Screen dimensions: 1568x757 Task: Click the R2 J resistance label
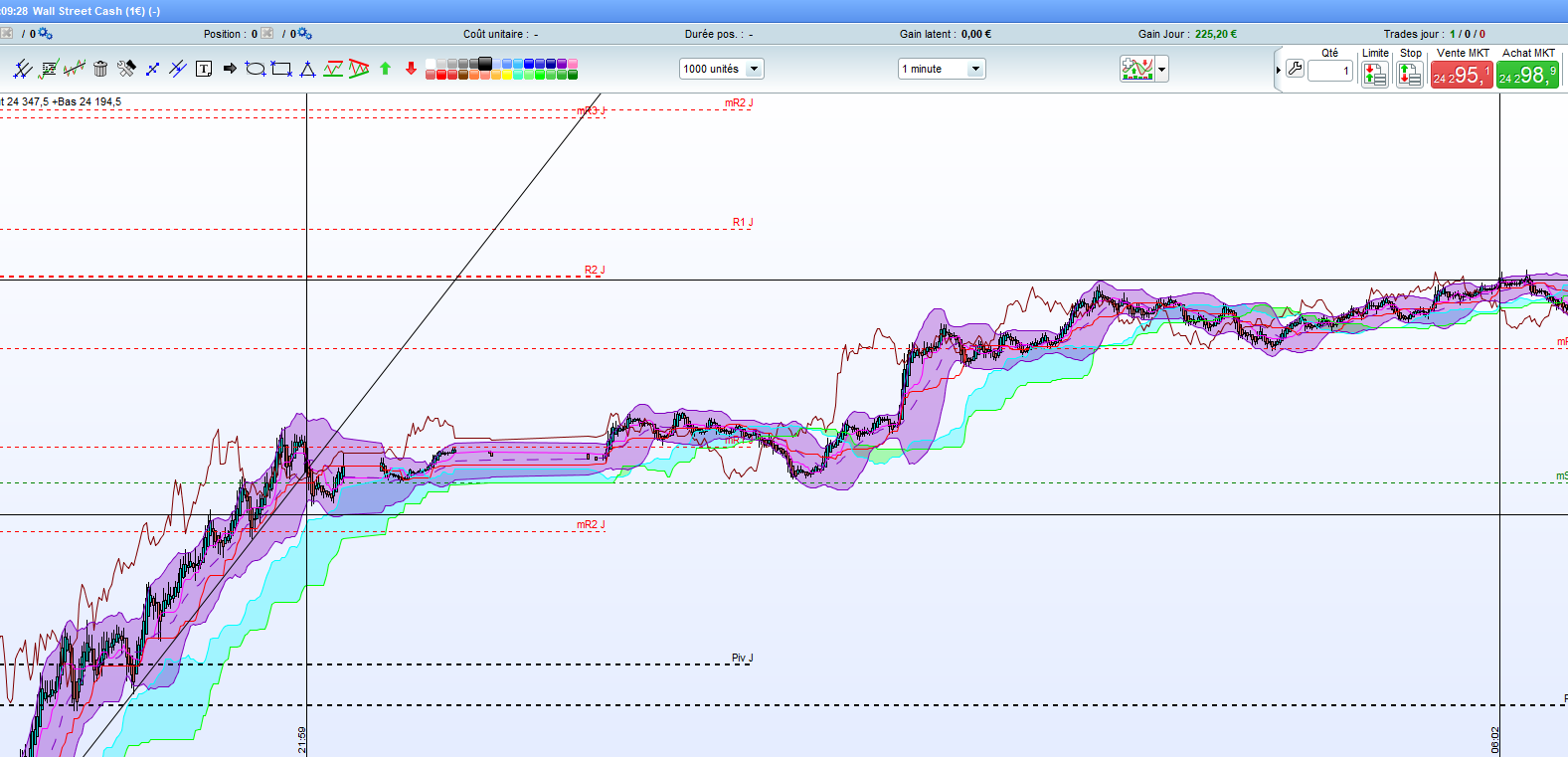pos(595,271)
